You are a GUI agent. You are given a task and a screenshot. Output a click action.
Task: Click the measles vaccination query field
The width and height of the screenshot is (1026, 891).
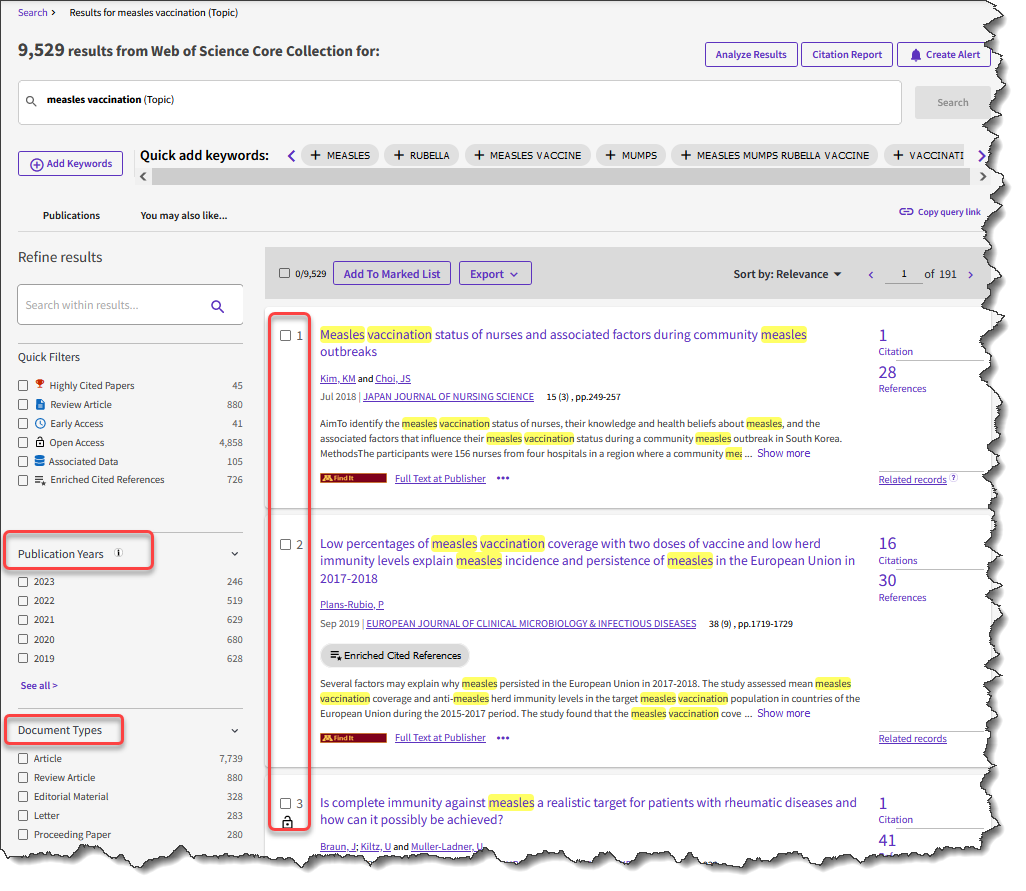[x=460, y=102]
